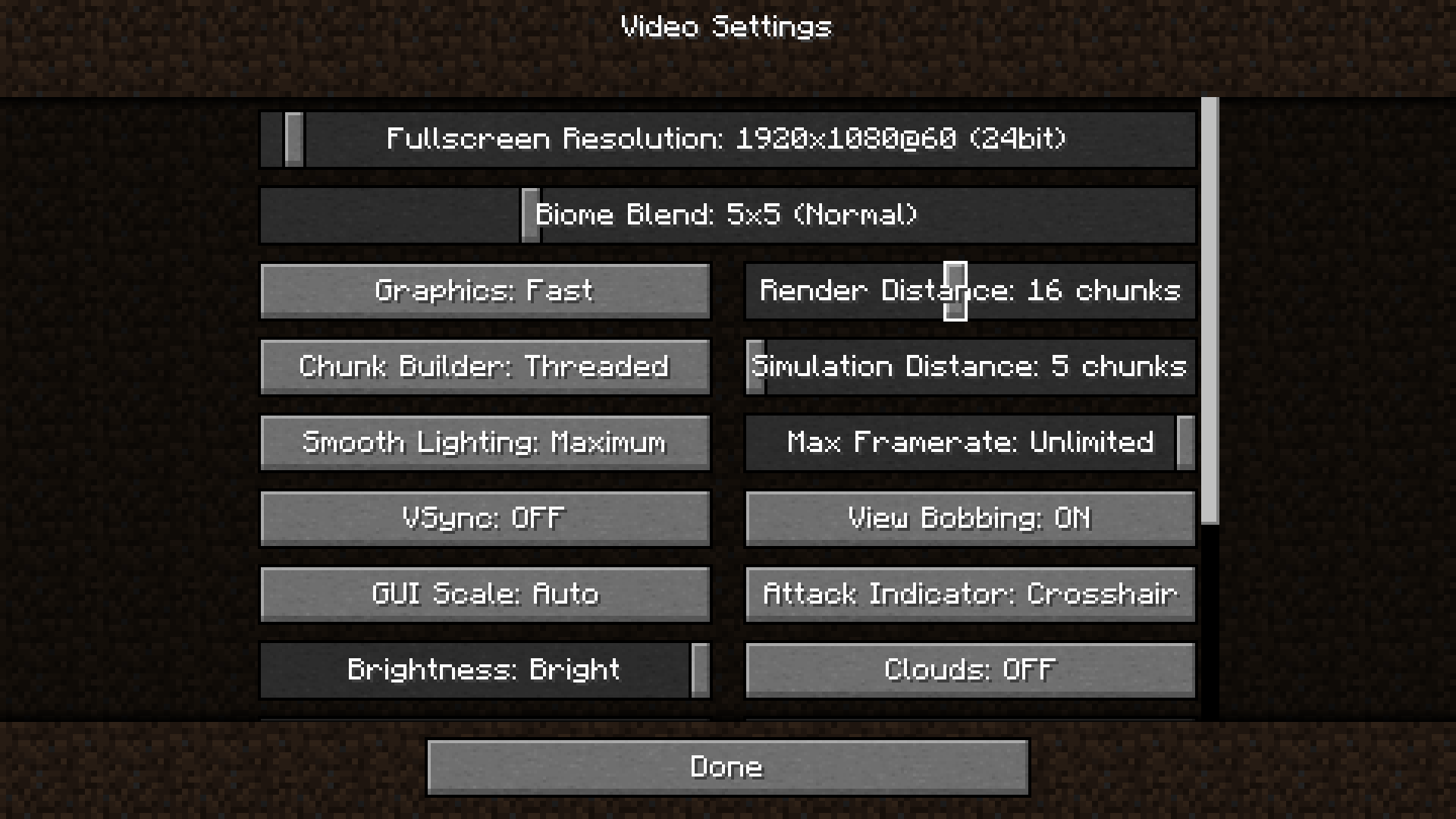Screen dimensions: 1456x819
Task: Click the settings list scrollbar thumb
Action: (x=1210, y=310)
